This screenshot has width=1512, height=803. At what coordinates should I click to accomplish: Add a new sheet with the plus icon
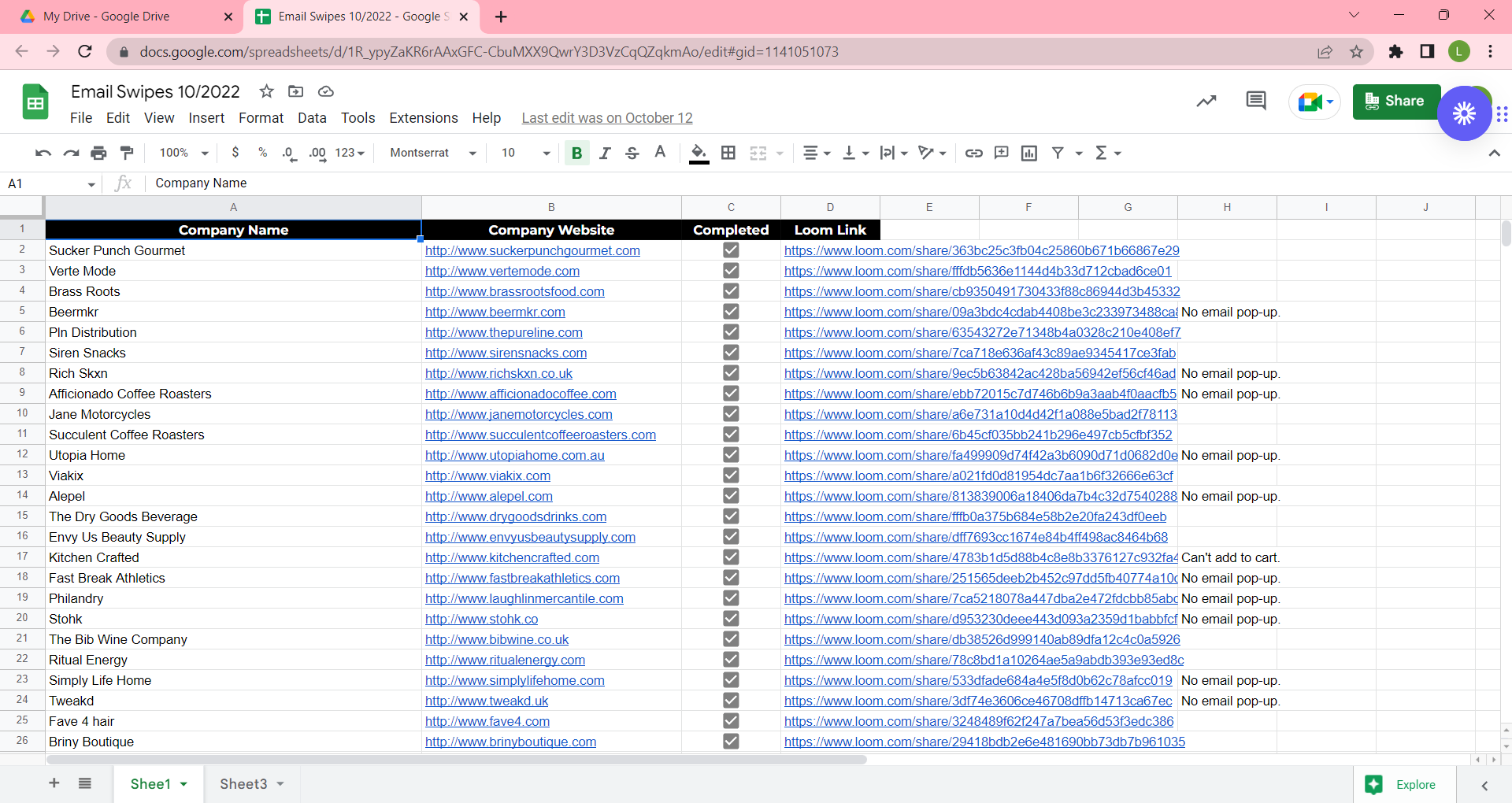(54, 783)
